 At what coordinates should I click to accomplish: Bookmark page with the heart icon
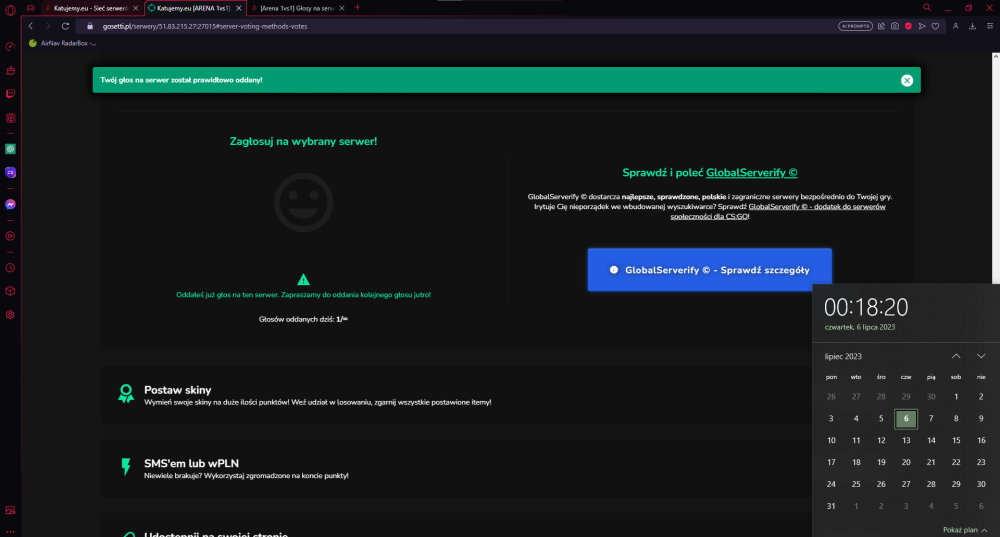pos(936,26)
